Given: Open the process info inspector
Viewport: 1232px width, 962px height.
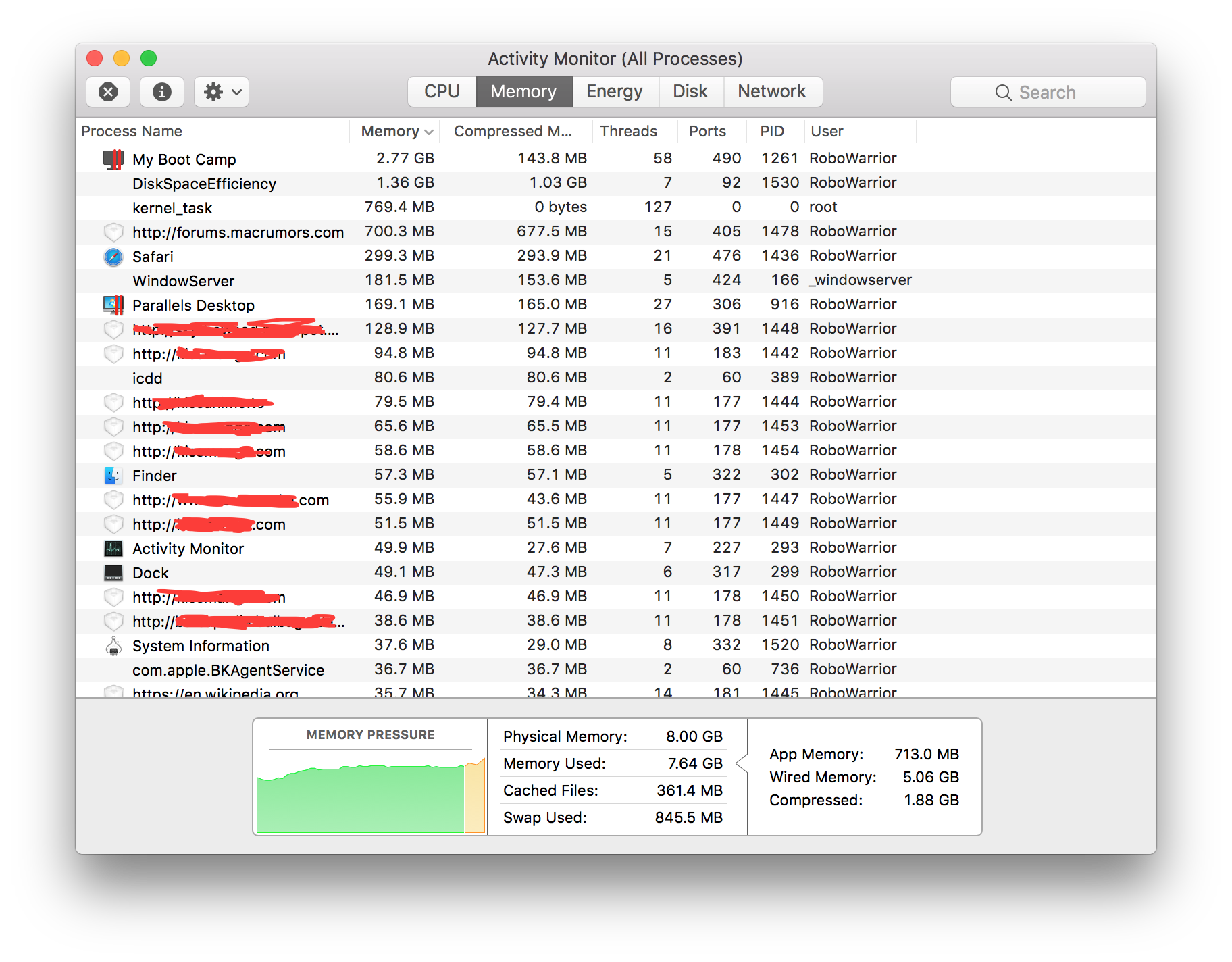Looking at the screenshot, I should [162, 92].
